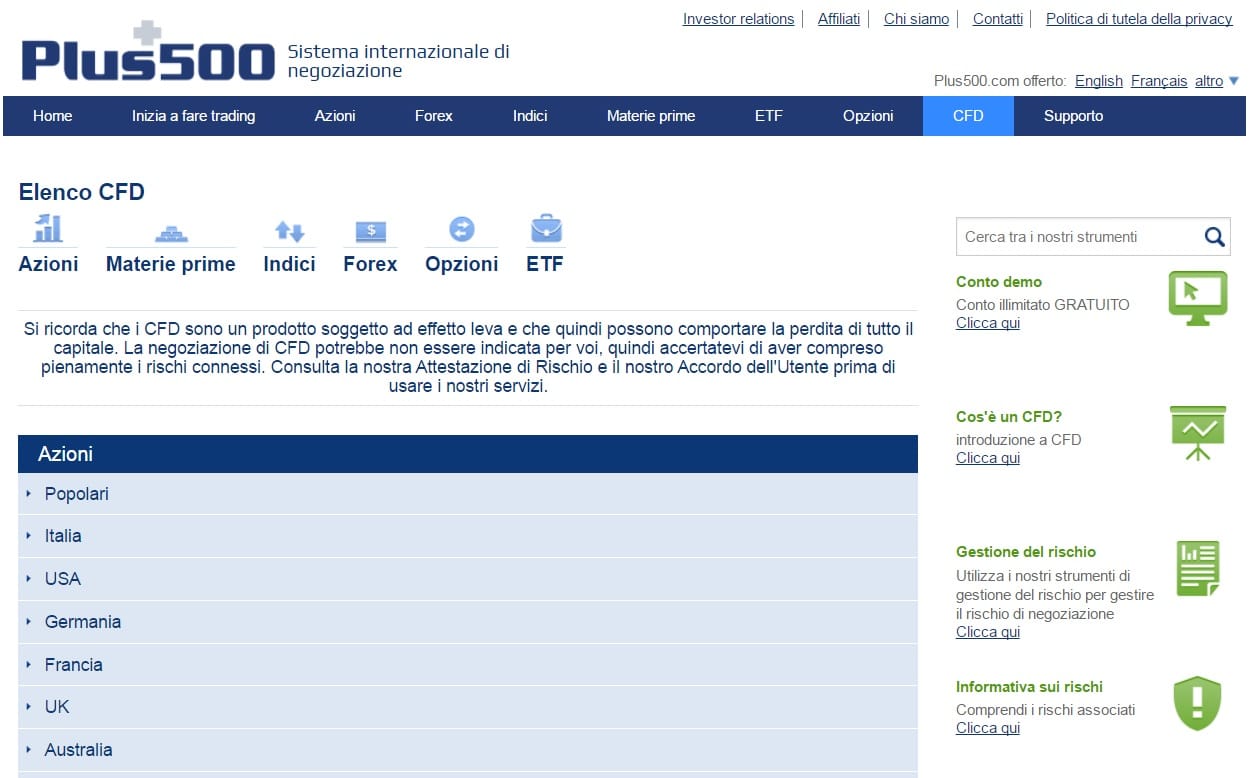Screen dimensions: 1249x778
Task: Open the Chi siamo link
Action: point(916,19)
